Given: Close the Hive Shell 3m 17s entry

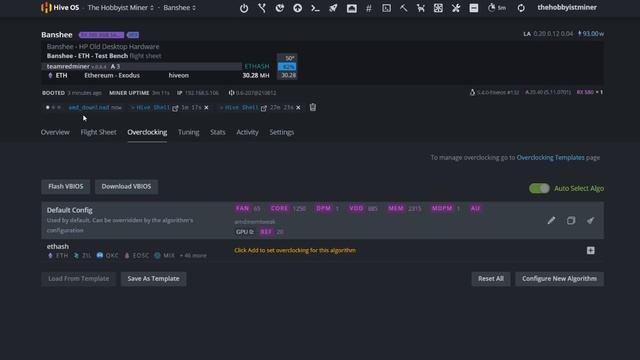Looking at the screenshot, I should tap(206, 107).
